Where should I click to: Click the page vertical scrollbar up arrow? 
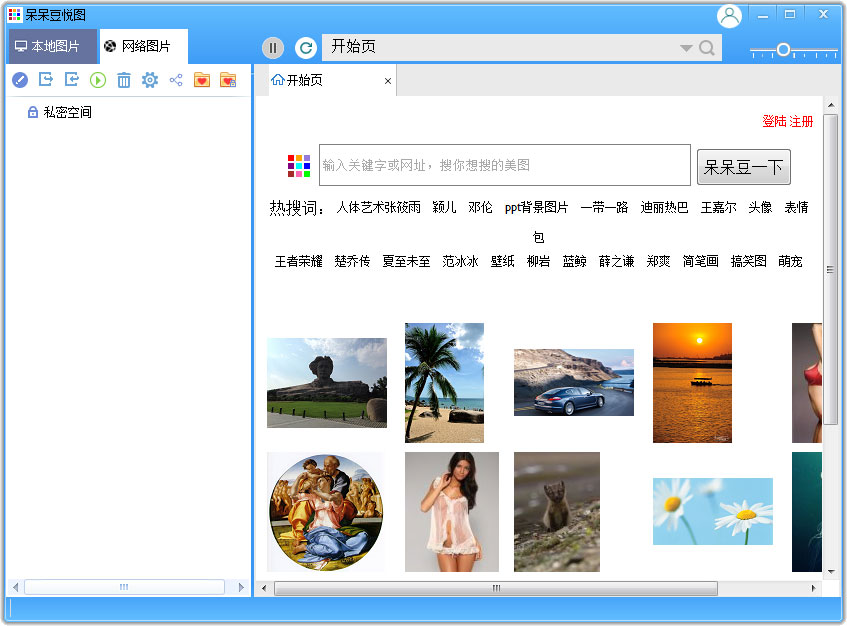tap(831, 105)
